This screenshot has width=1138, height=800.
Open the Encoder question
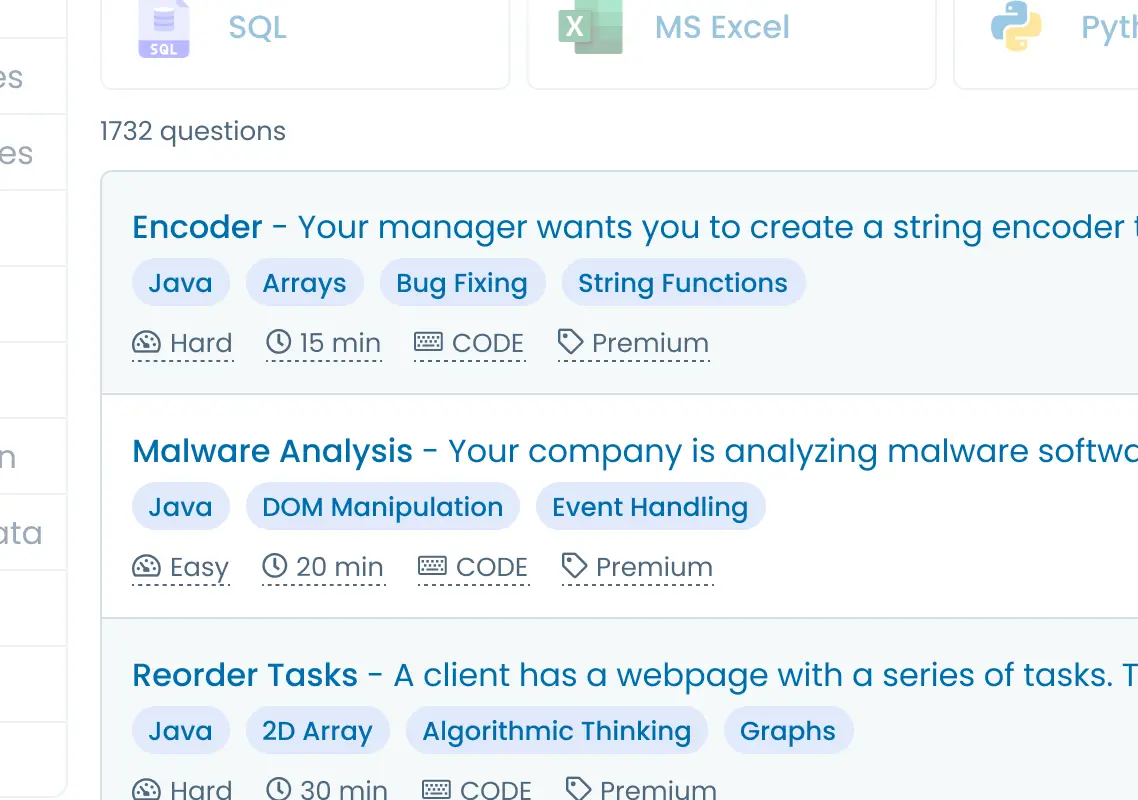click(196, 227)
